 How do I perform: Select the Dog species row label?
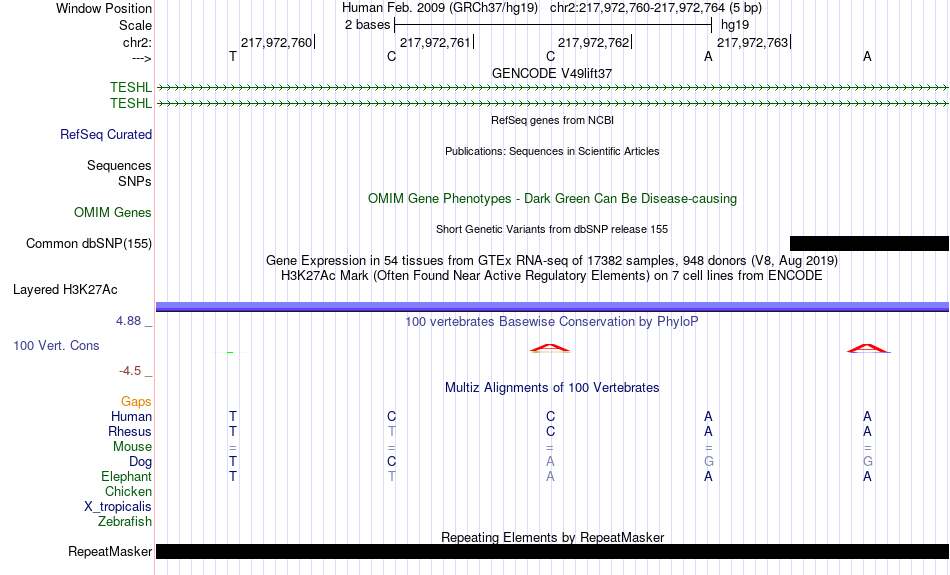click(x=141, y=462)
